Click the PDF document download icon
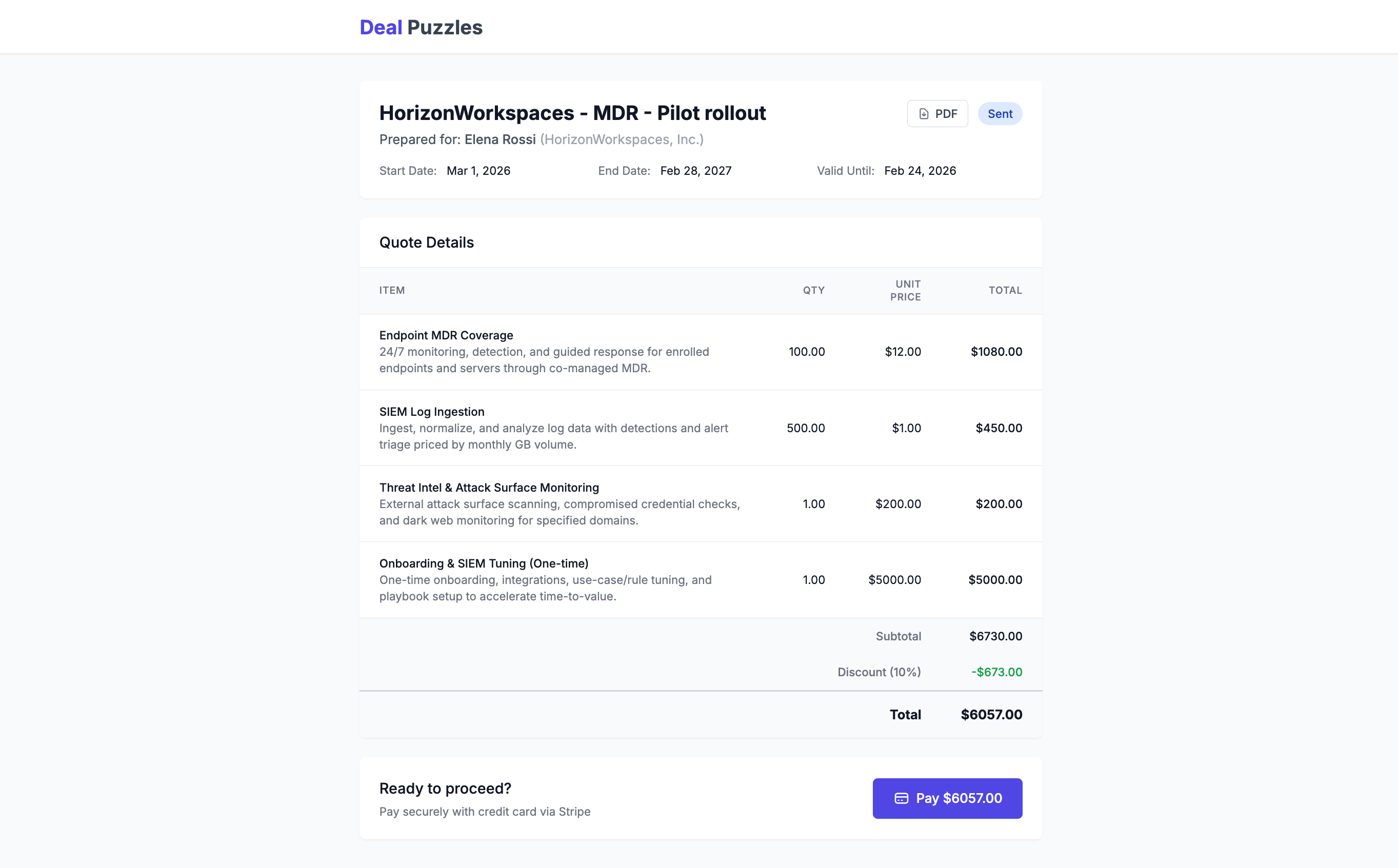The height and width of the screenshot is (868, 1398). click(923, 114)
